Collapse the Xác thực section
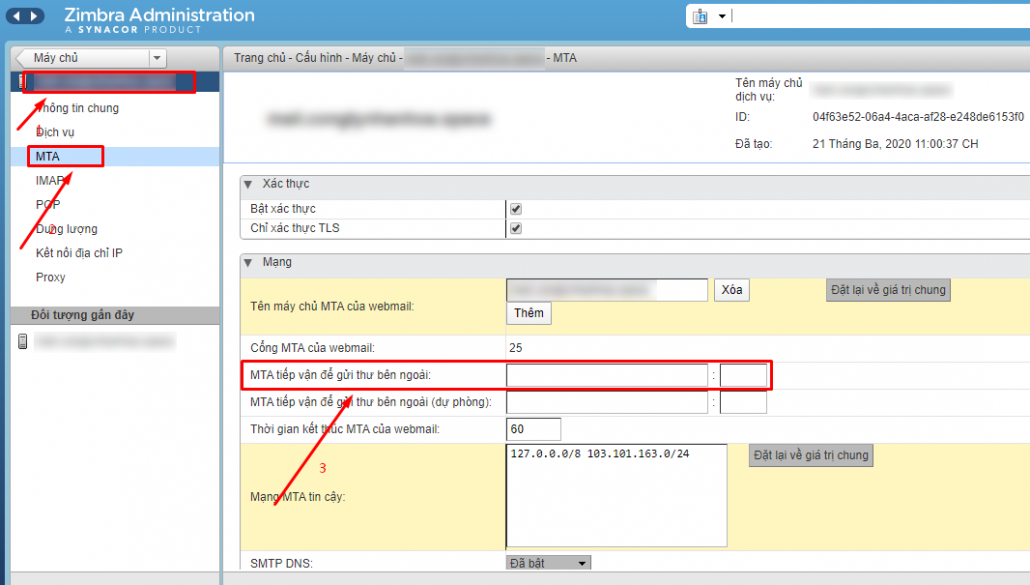This screenshot has height=585, width=1030. [247, 182]
